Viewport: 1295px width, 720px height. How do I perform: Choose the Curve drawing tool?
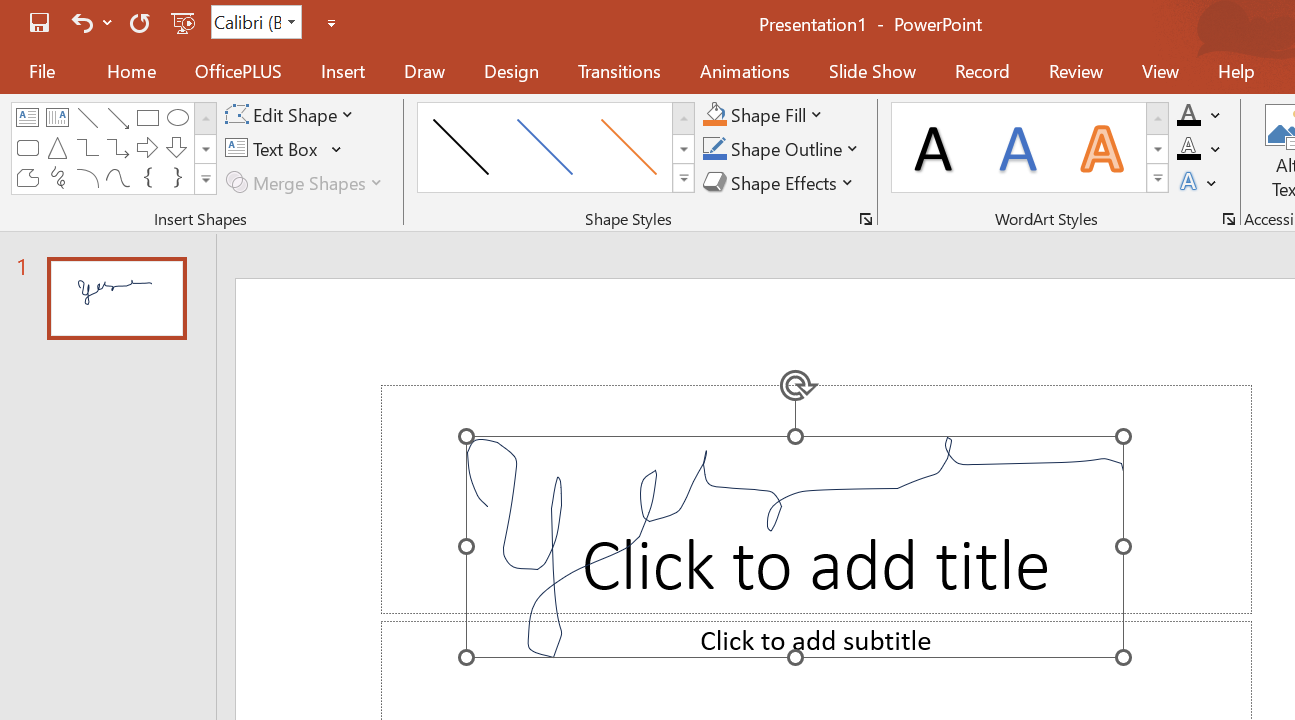coord(118,179)
